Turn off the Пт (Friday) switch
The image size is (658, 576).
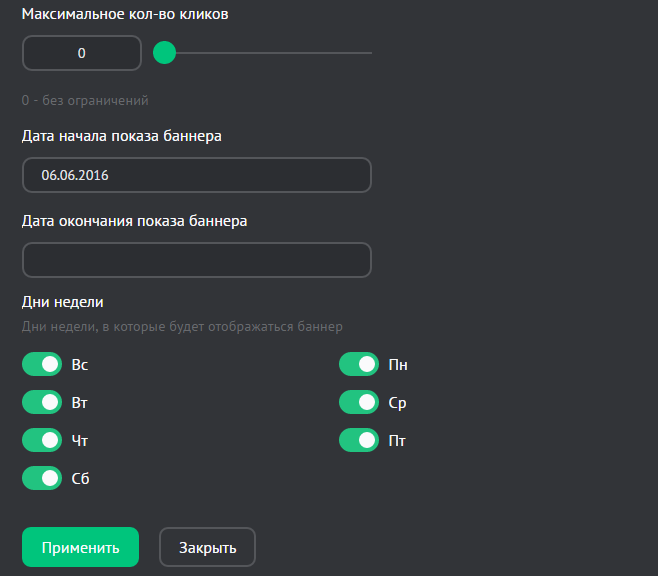coord(359,440)
